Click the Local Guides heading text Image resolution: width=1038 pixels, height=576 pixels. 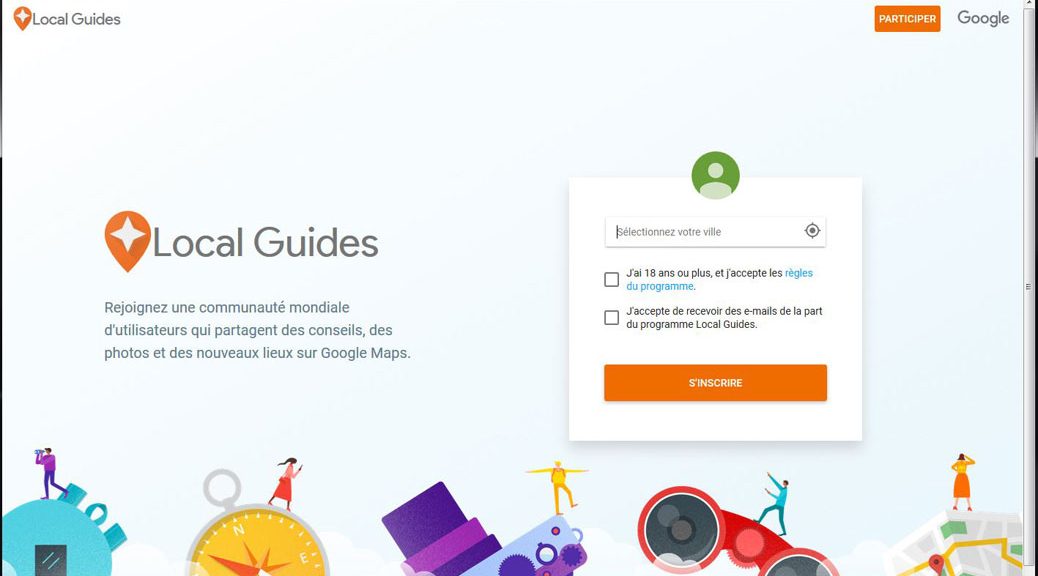[x=265, y=242]
